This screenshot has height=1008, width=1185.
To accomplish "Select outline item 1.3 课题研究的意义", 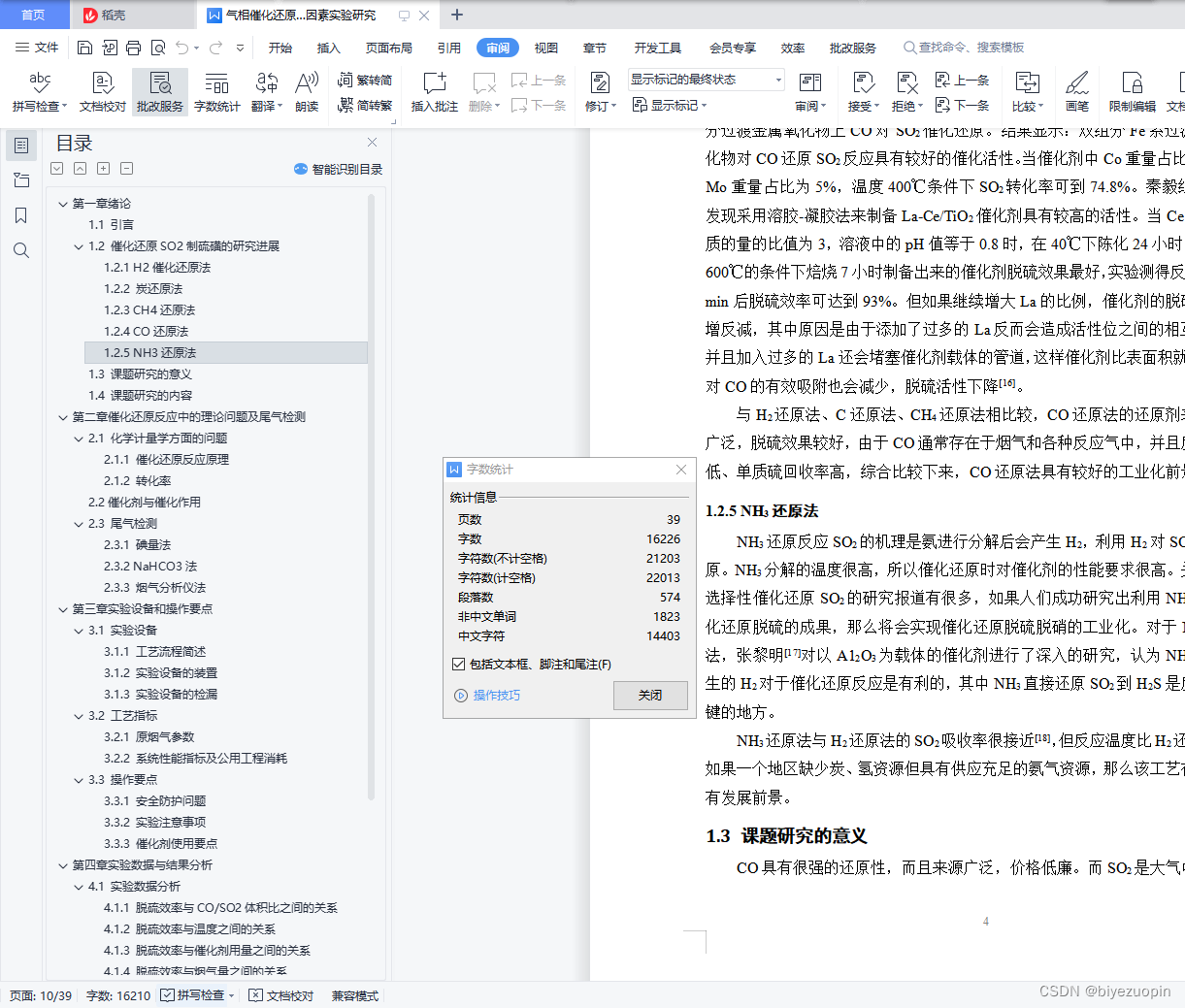I will click(141, 374).
